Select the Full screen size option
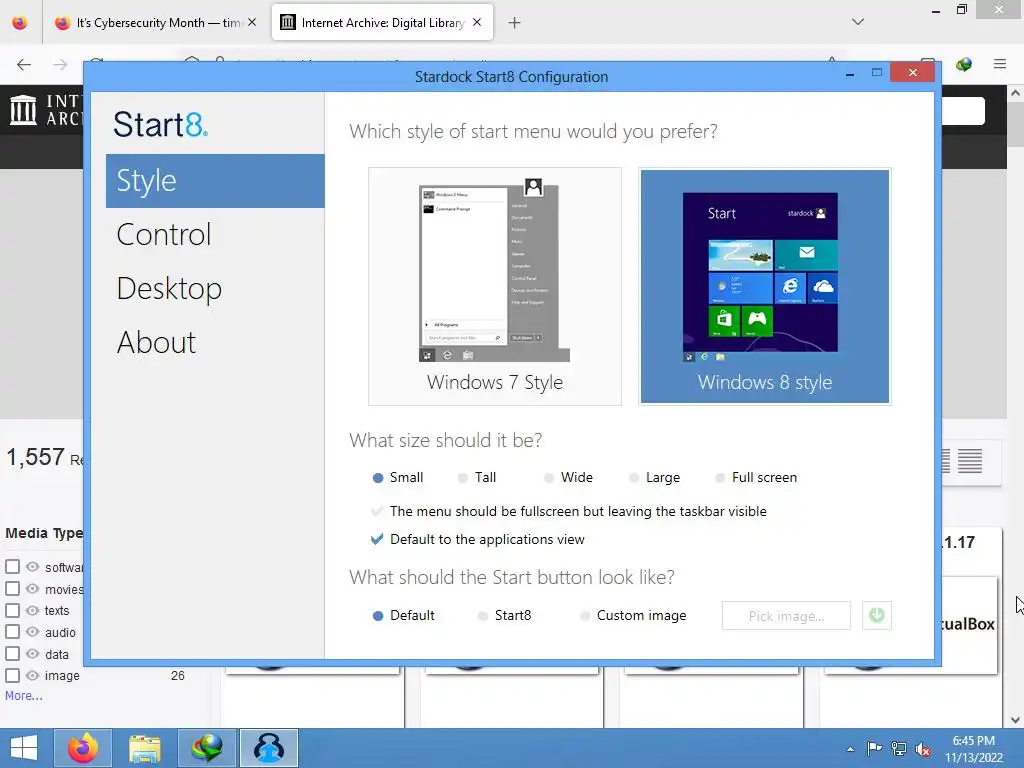1024x768 pixels. pyautogui.click(x=756, y=477)
